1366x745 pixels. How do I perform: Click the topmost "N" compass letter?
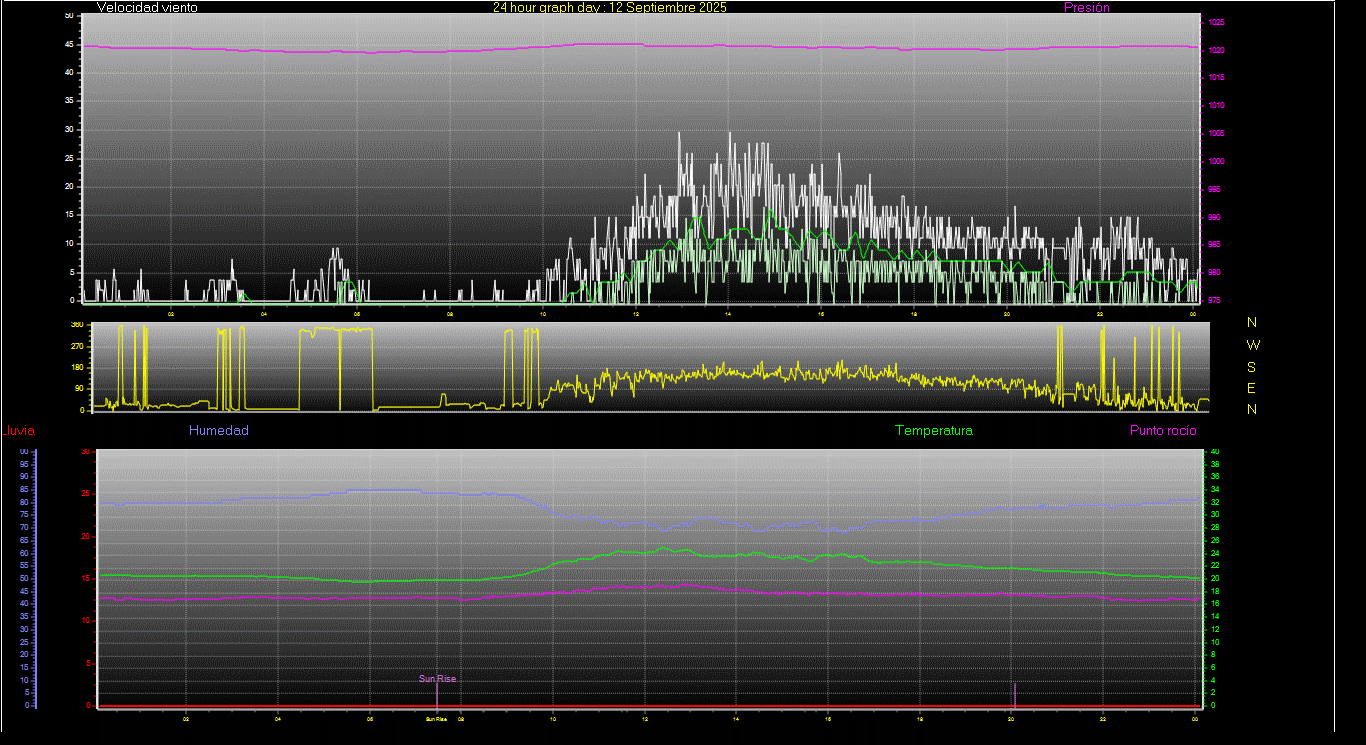[x=1252, y=323]
